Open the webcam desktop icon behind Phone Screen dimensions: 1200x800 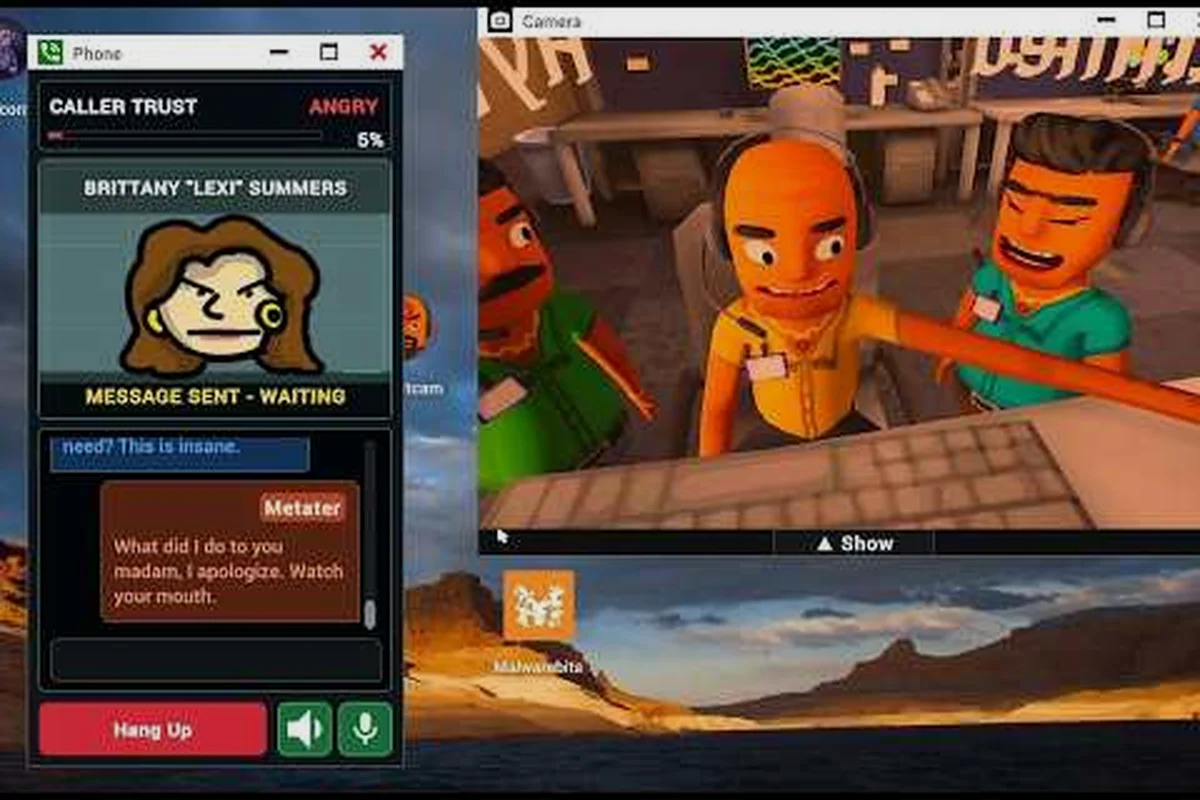418,325
